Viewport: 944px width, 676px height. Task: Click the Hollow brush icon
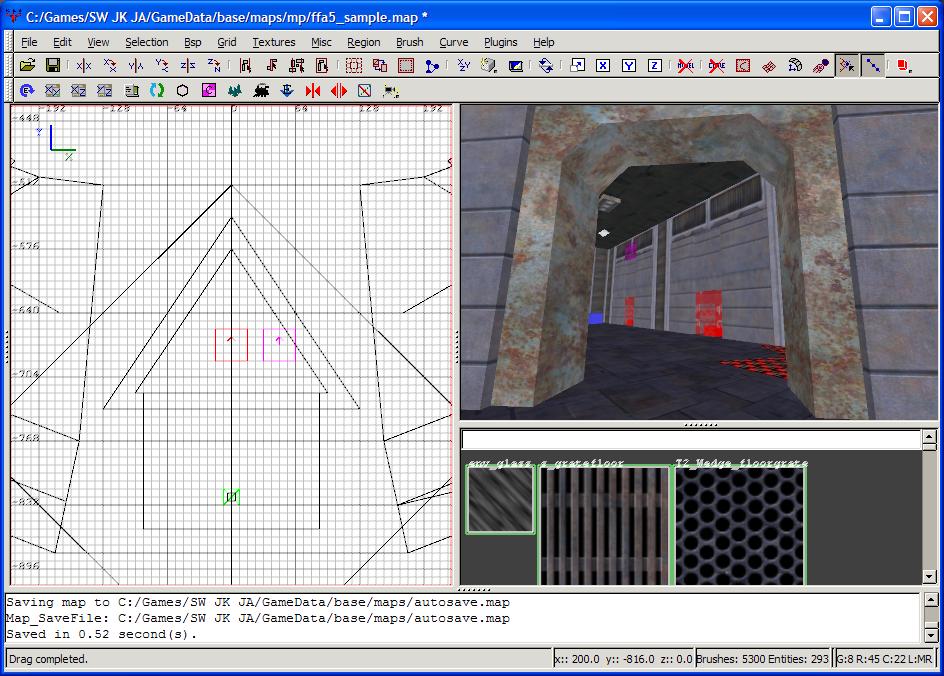[406, 65]
